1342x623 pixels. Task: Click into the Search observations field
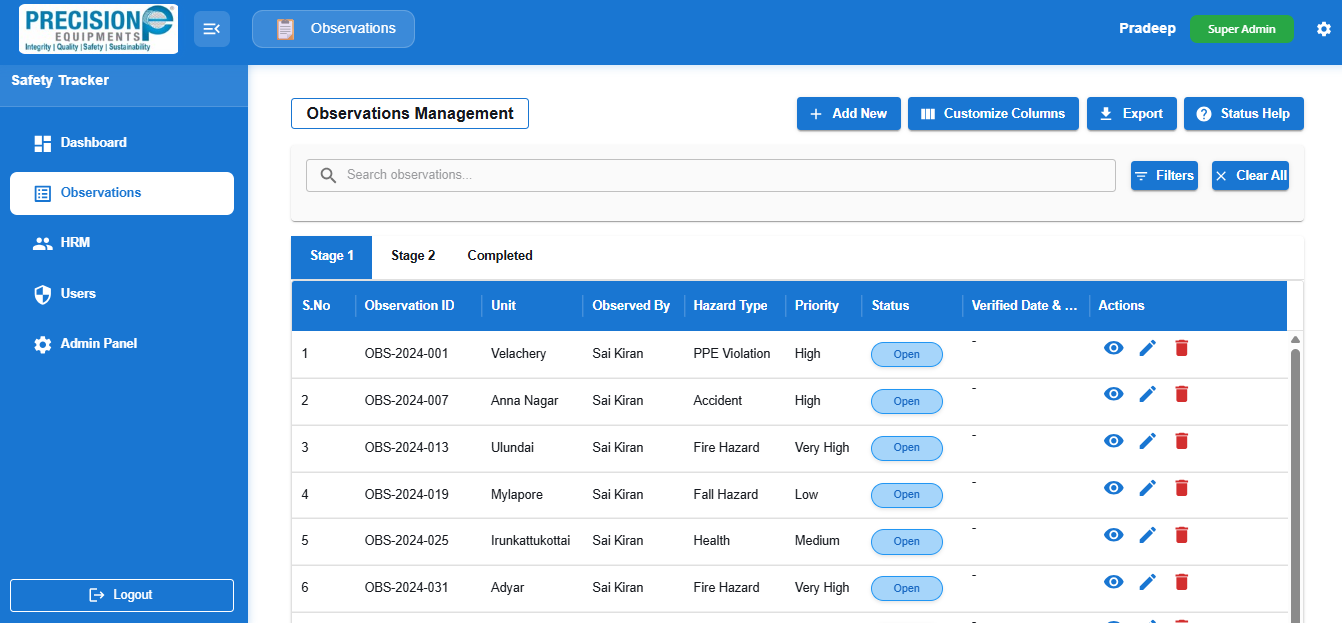tap(711, 175)
